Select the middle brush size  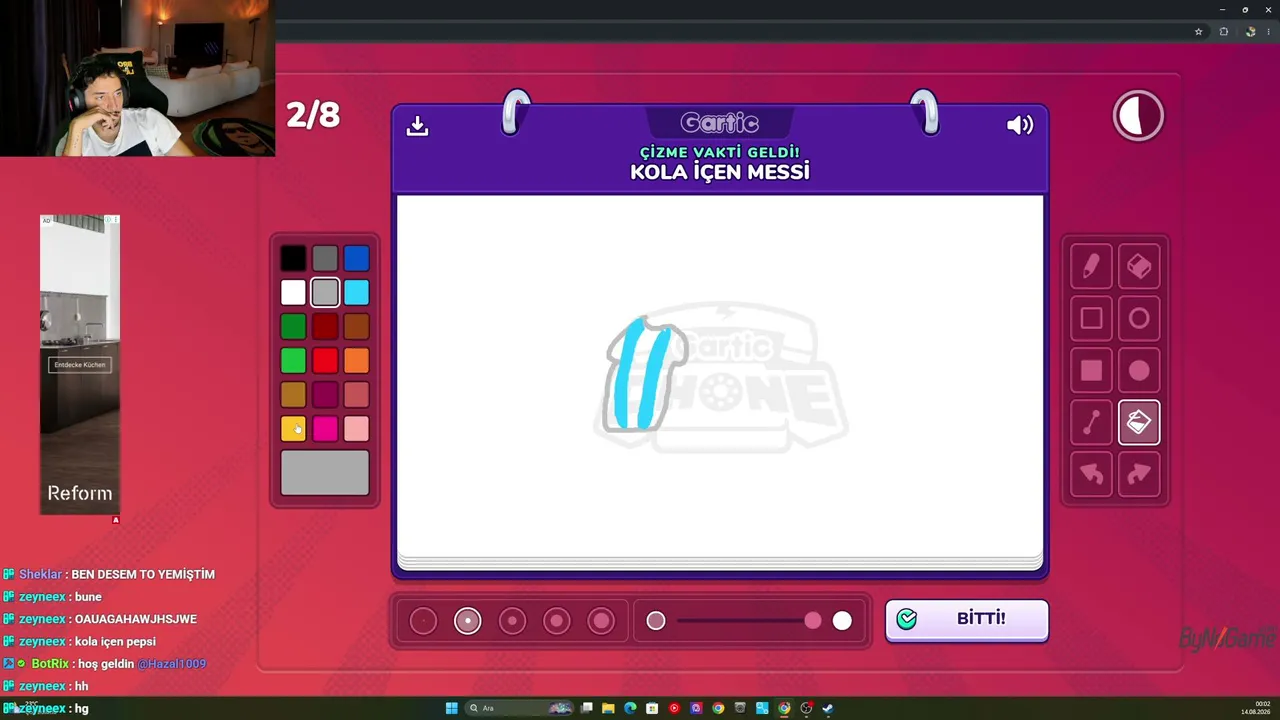(x=512, y=621)
